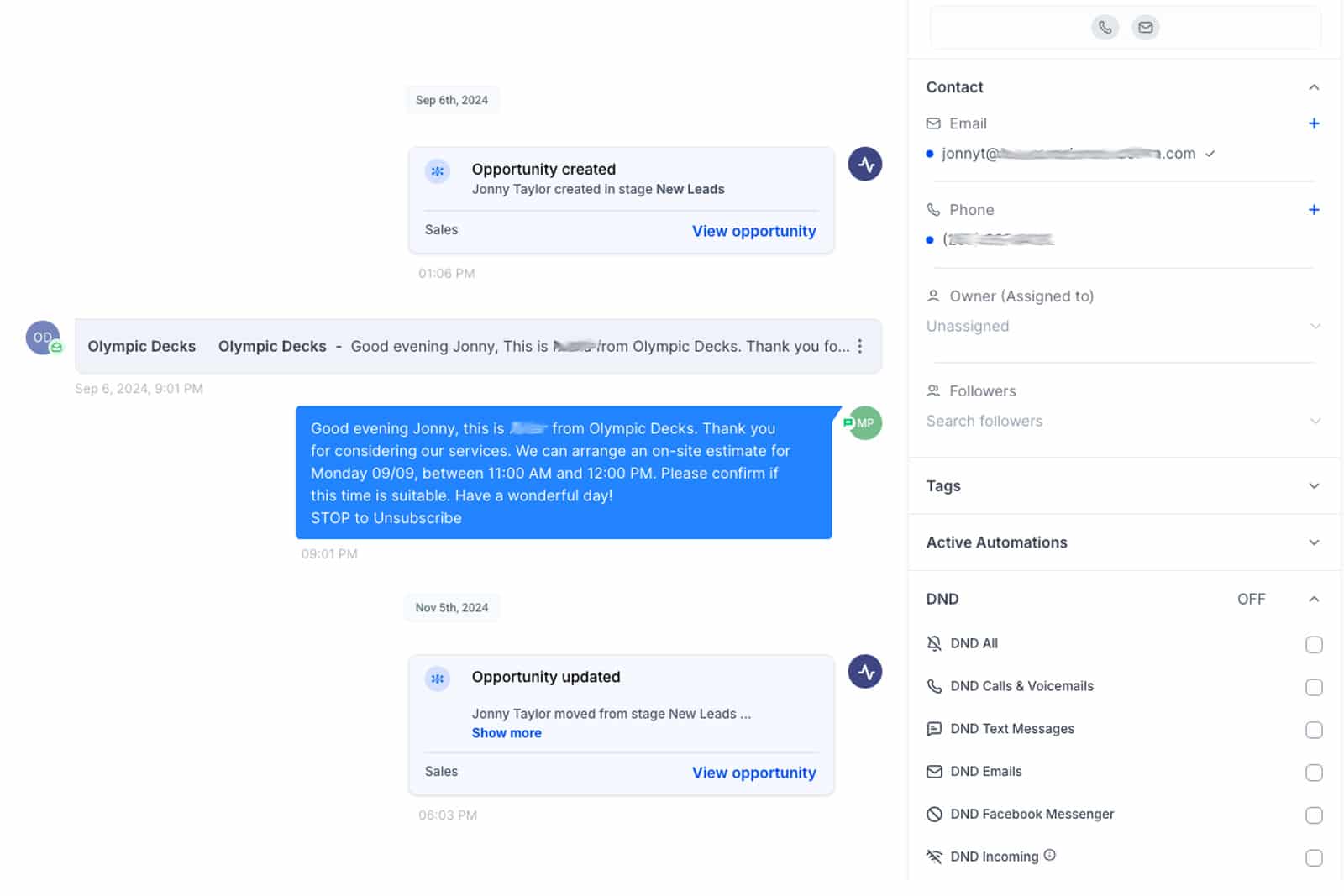Click the info icon next to DND Incoming
1344x896 pixels.
pos(1049,856)
